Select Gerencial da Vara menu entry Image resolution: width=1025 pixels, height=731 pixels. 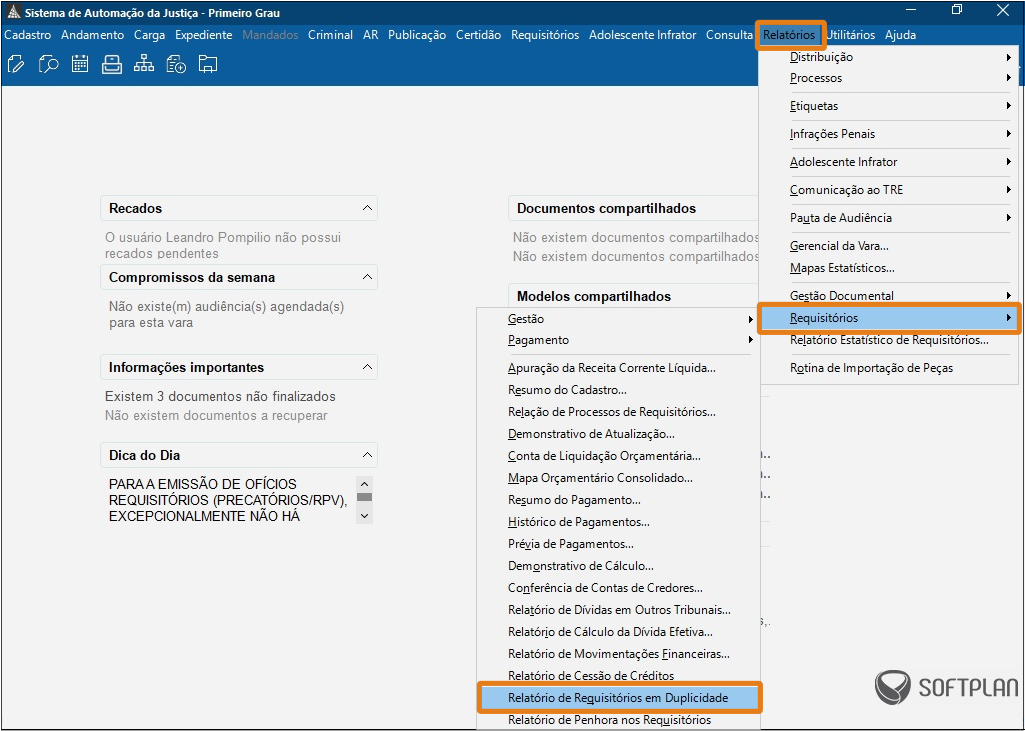click(x=889, y=246)
